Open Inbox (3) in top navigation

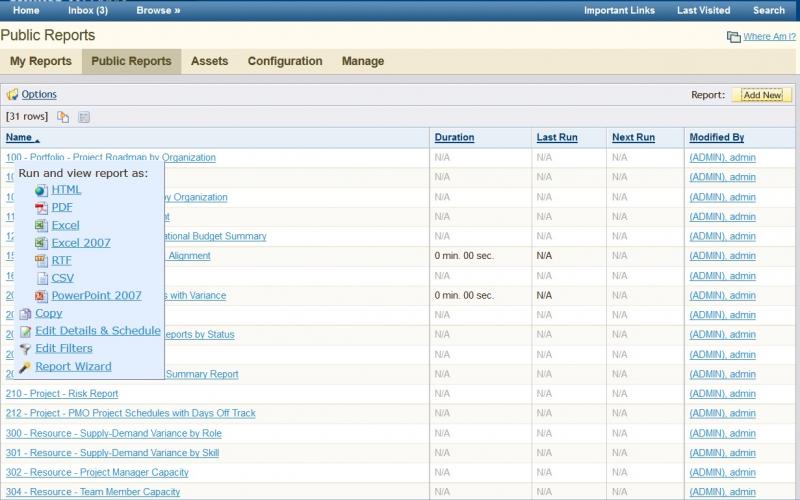click(88, 10)
